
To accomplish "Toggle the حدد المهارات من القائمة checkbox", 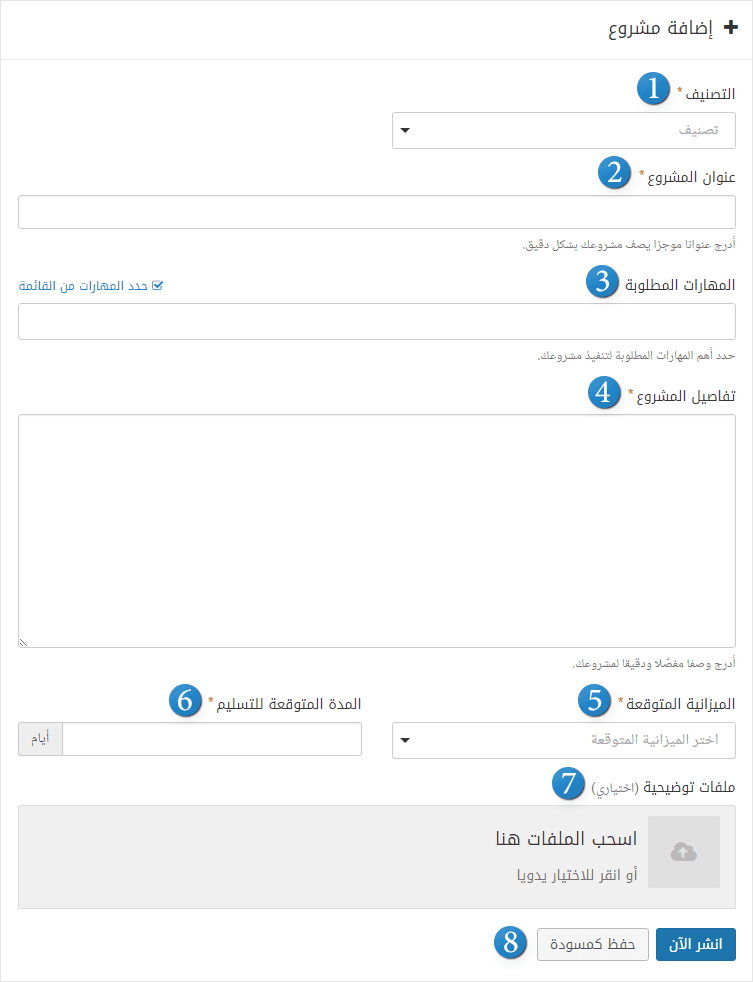I will click(157, 286).
